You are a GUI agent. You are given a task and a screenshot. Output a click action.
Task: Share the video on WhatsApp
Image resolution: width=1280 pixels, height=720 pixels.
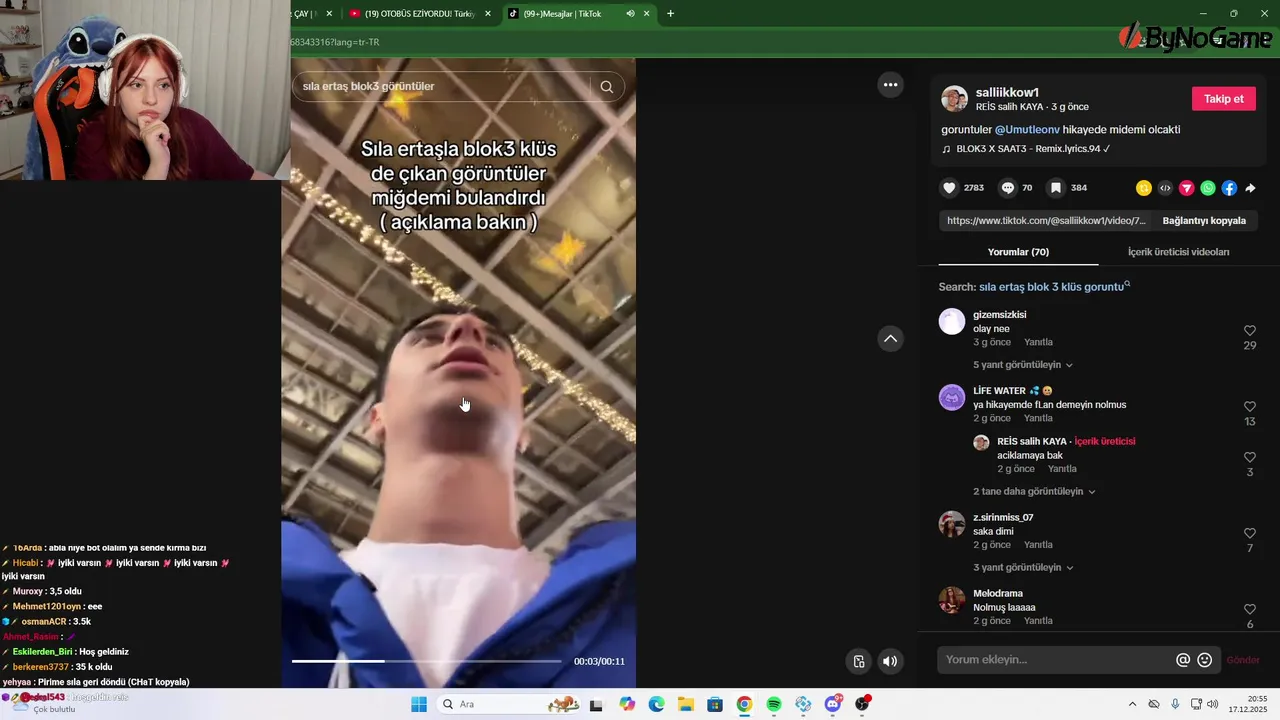click(1208, 188)
